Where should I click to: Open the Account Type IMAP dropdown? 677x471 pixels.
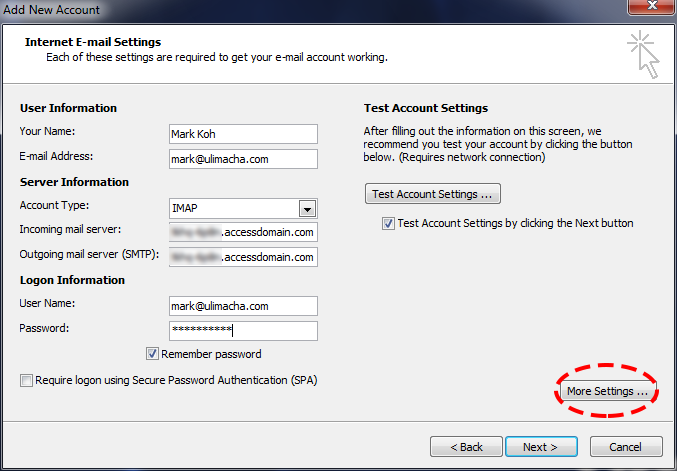(x=308, y=208)
